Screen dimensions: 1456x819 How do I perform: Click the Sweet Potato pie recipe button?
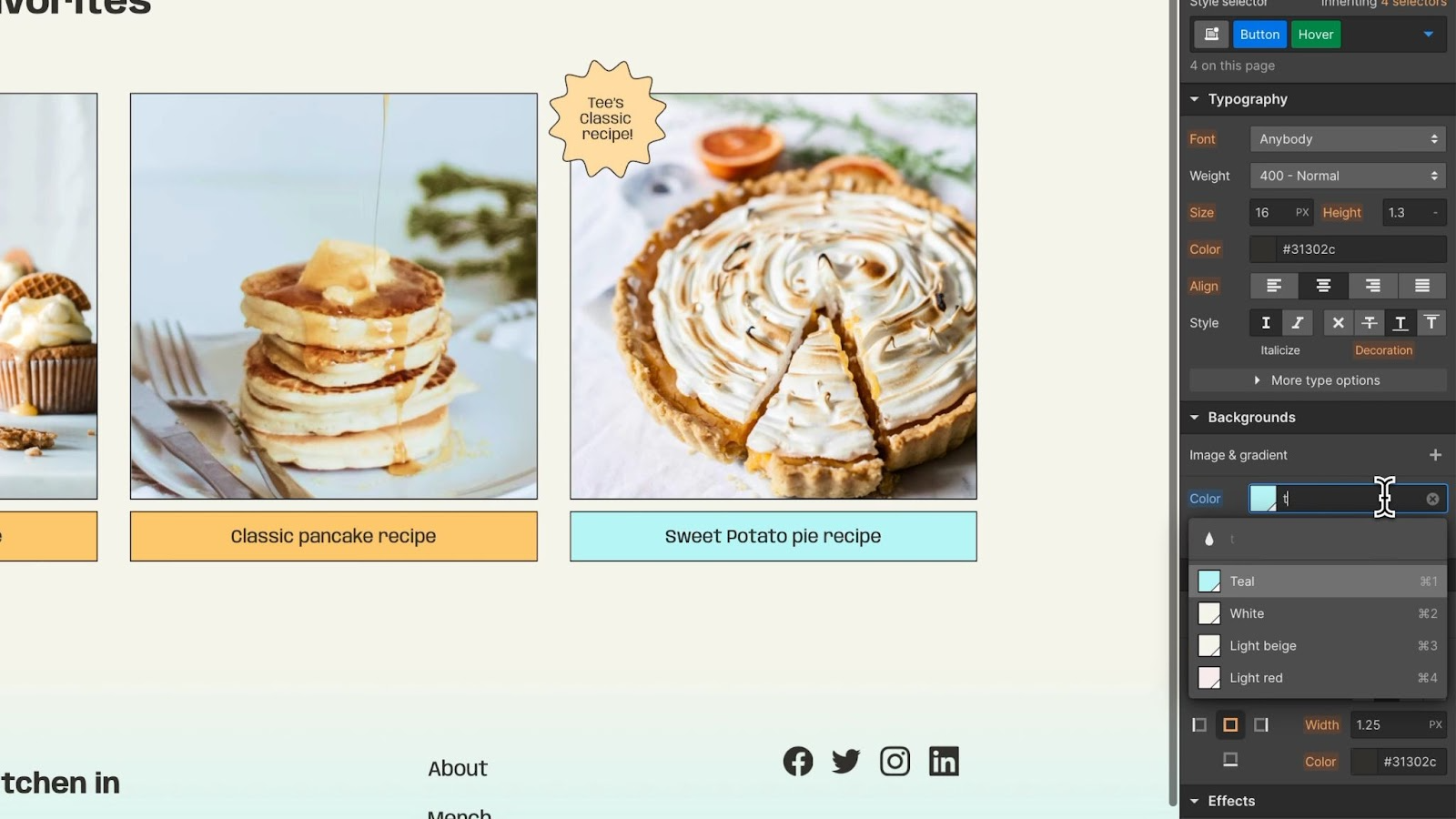(x=773, y=536)
